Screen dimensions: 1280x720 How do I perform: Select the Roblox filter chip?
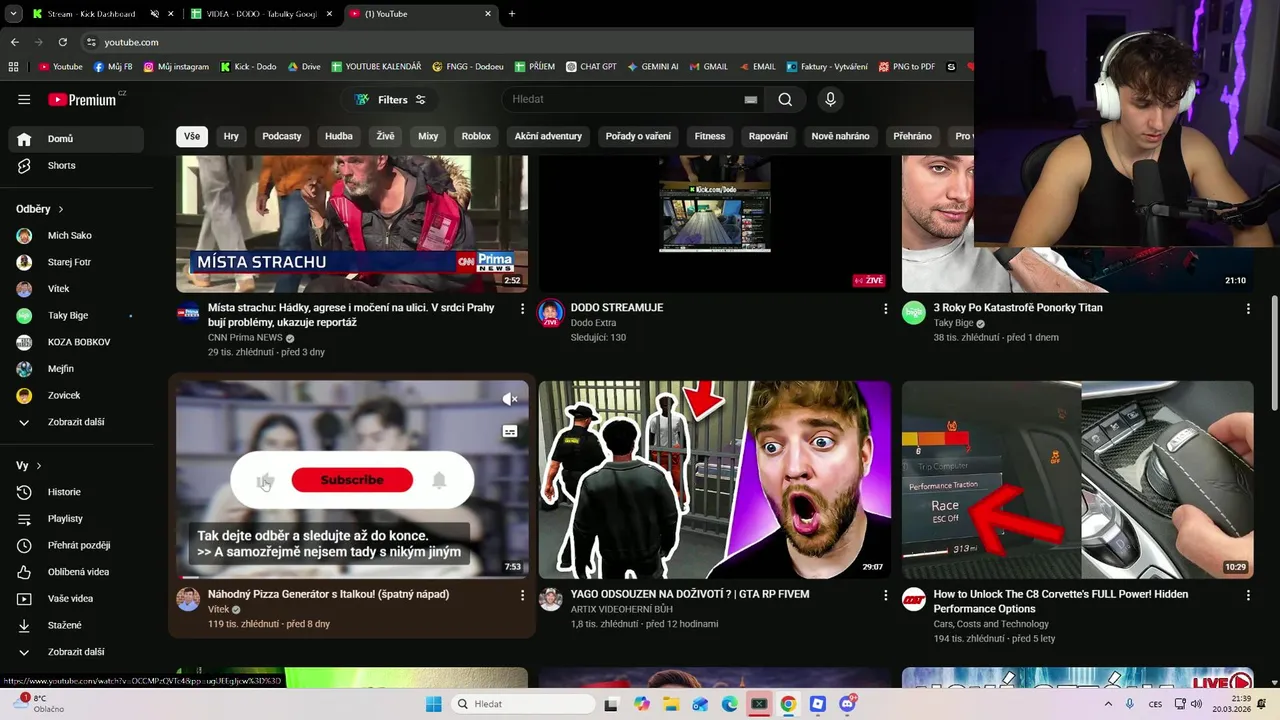point(476,136)
